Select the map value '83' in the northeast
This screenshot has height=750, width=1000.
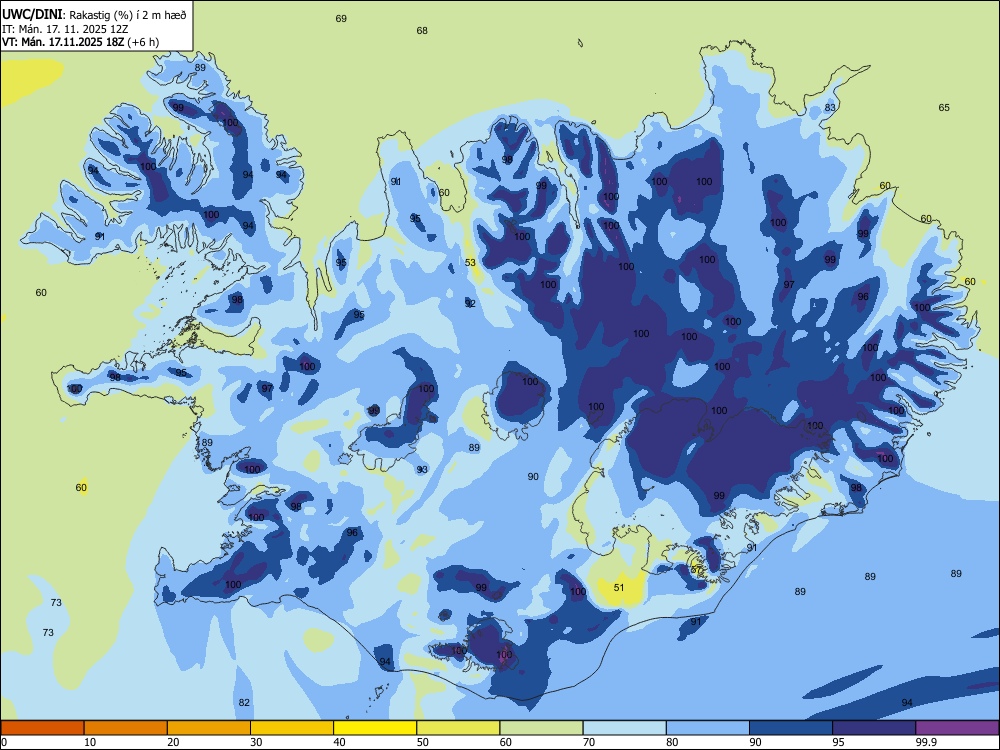click(830, 107)
